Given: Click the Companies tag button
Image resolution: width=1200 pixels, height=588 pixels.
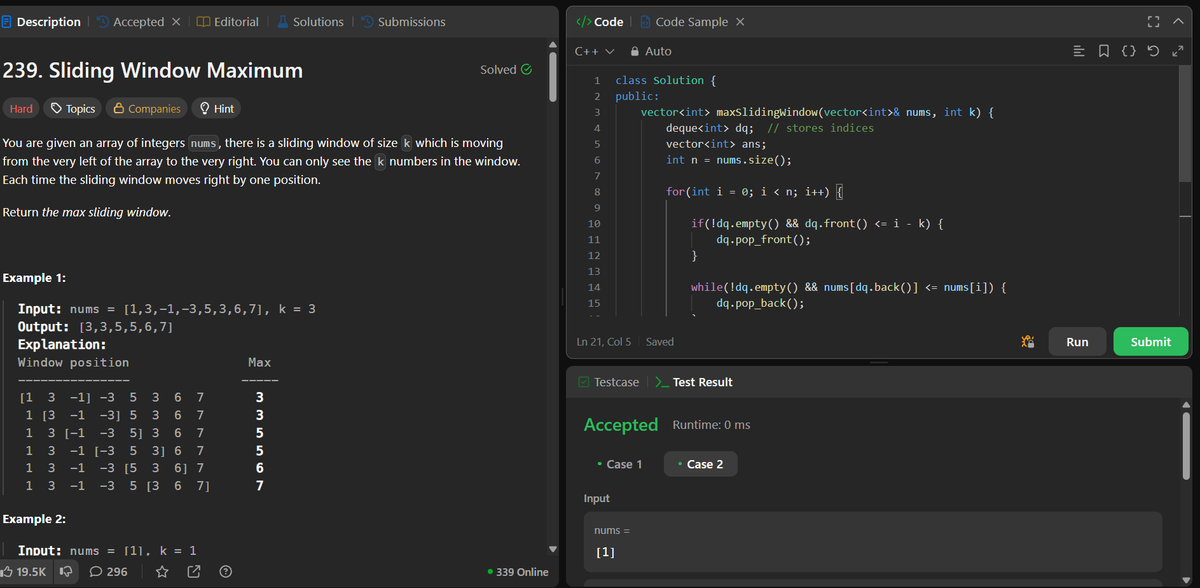Looking at the screenshot, I should pos(147,108).
